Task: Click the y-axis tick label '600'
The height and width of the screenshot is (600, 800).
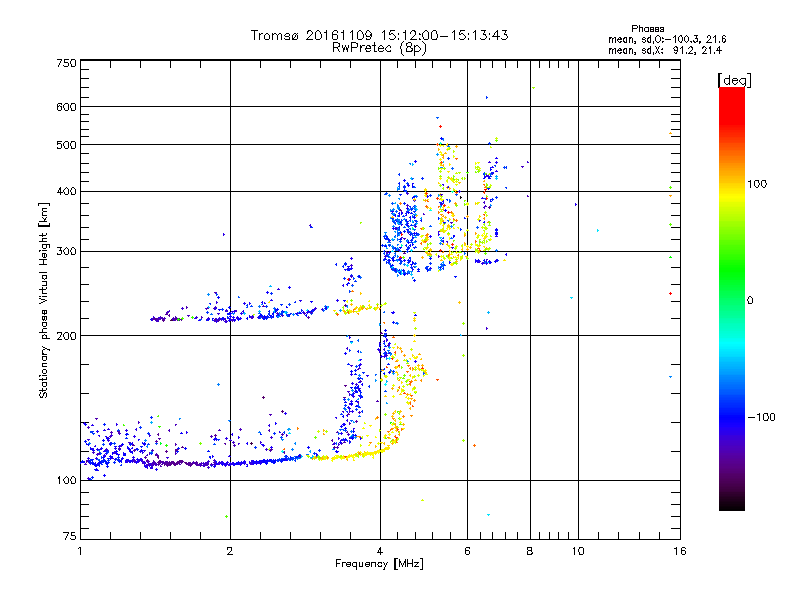Action: point(67,107)
